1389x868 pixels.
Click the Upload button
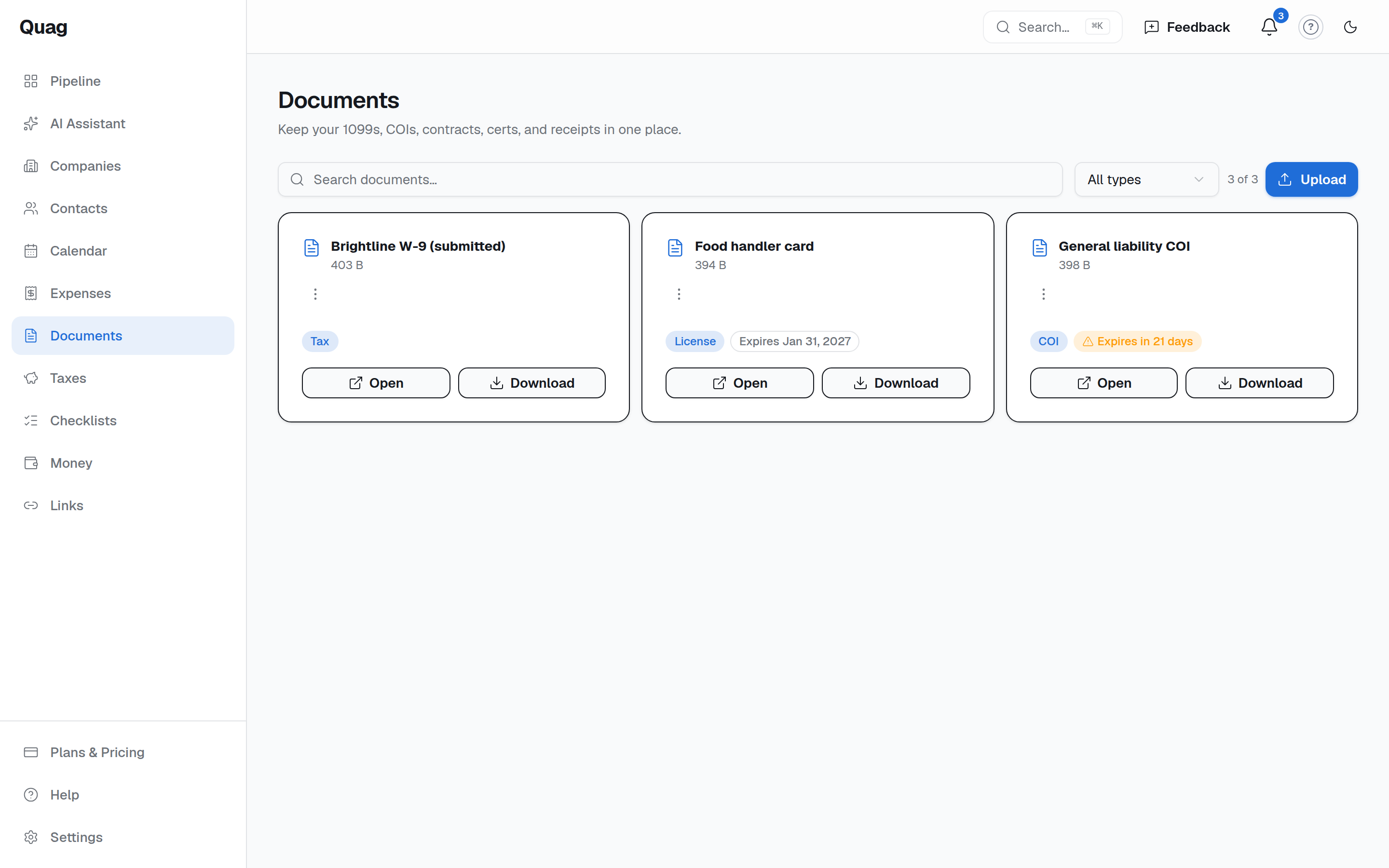1311,180
